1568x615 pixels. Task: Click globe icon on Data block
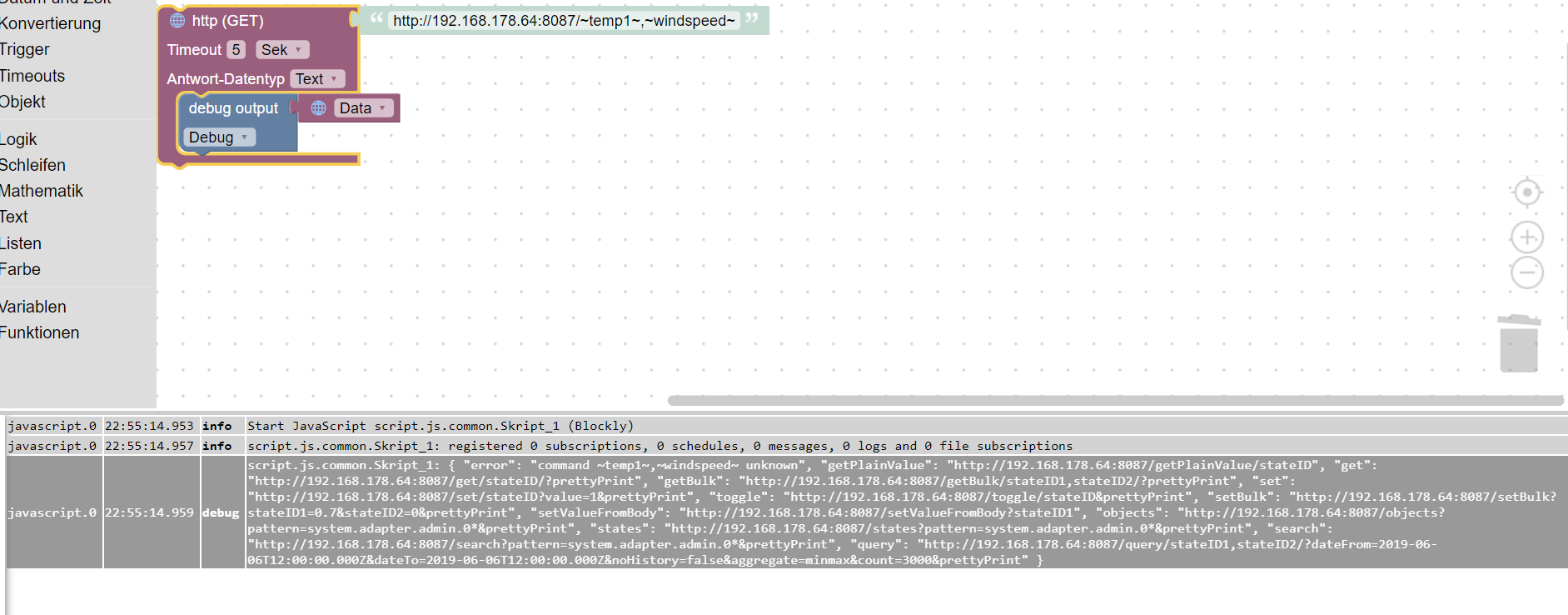coord(318,108)
